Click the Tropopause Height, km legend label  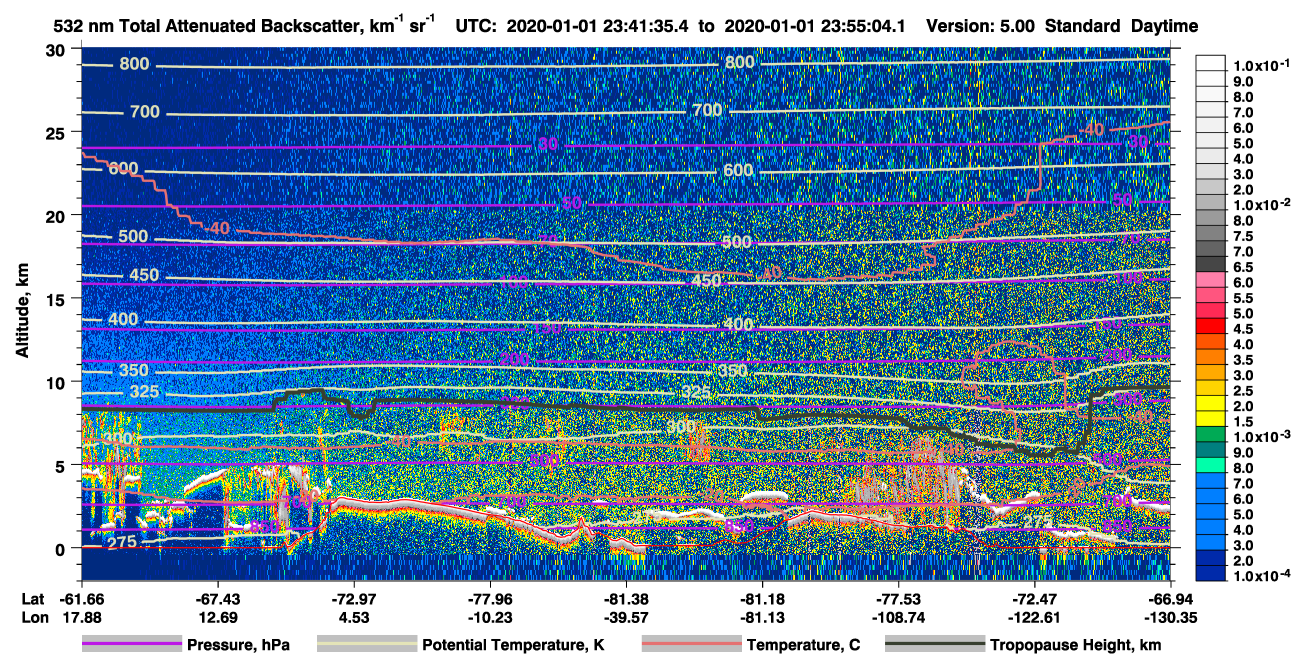pyautogui.click(x=1076, y=645)
